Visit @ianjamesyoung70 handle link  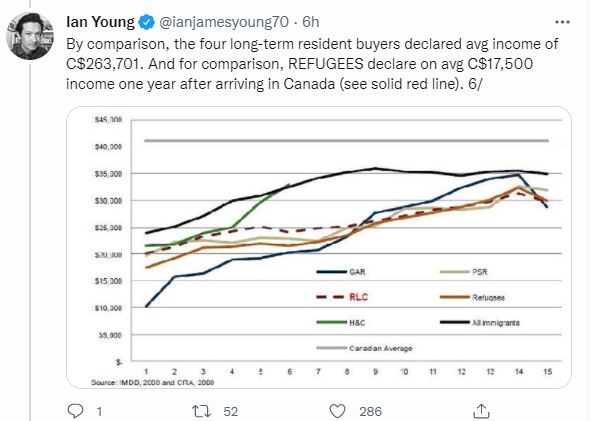(224, 22)
